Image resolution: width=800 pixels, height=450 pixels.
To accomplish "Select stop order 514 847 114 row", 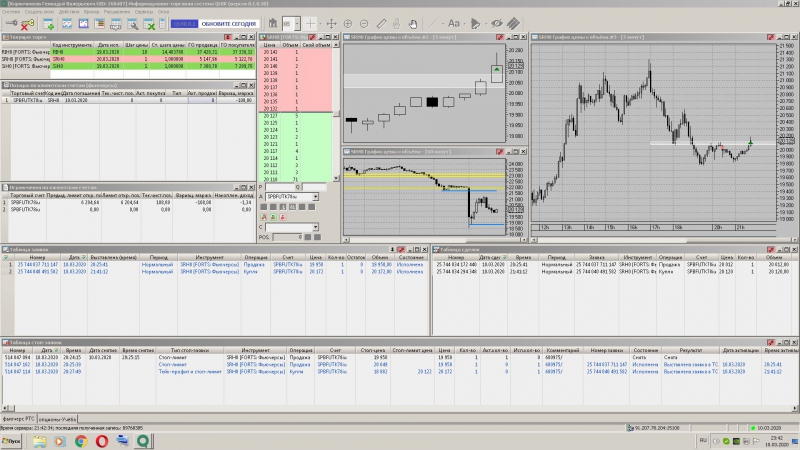I will [x=399, y=372].
